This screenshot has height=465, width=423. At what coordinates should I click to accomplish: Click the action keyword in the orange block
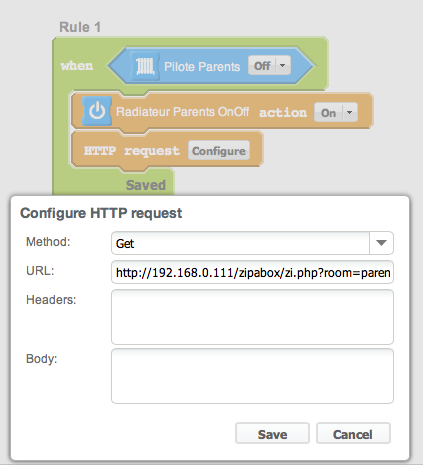pos(283,112)
